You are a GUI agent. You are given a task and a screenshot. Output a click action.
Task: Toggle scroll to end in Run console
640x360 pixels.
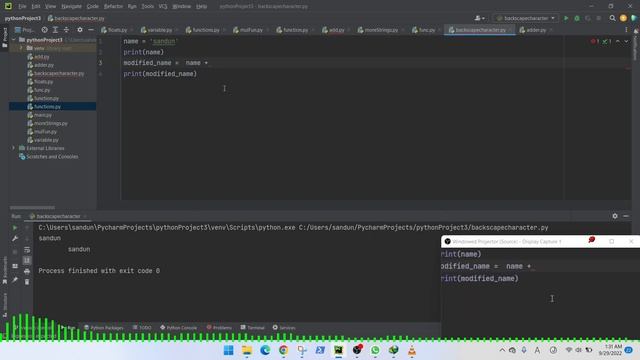27,260
